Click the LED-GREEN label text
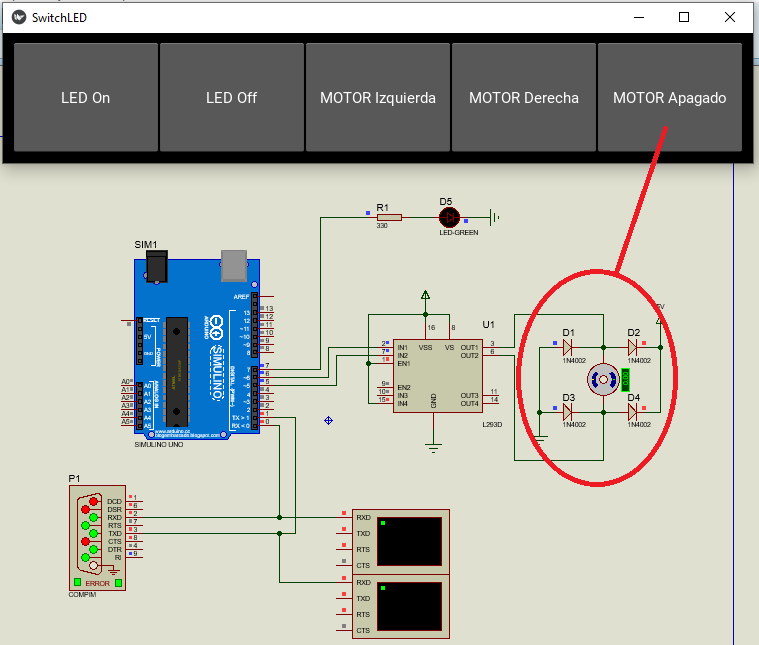The image size is (759, 645). 458,232
